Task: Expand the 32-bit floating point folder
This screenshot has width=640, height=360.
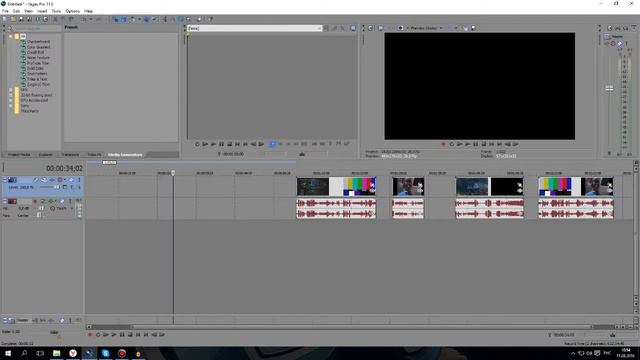Action: [11, 95]
